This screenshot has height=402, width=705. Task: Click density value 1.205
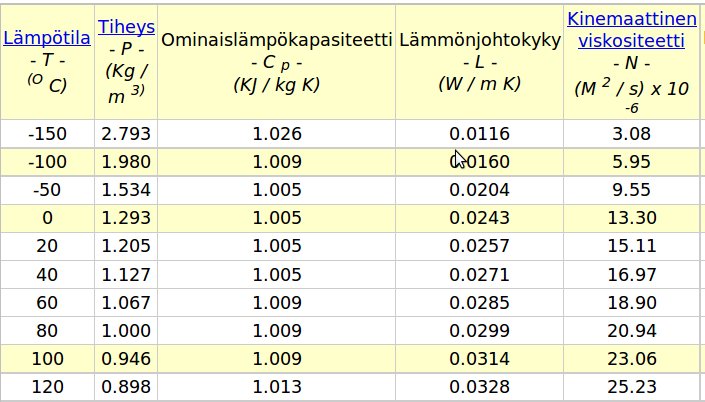[126, 245]
